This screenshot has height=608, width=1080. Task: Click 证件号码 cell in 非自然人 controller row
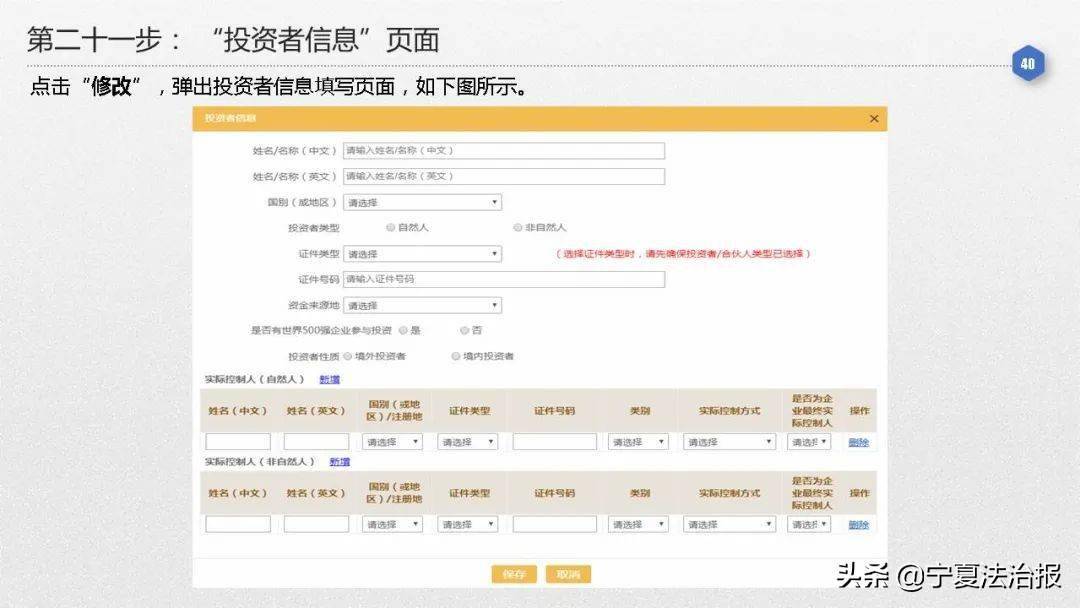pos(554,525)
